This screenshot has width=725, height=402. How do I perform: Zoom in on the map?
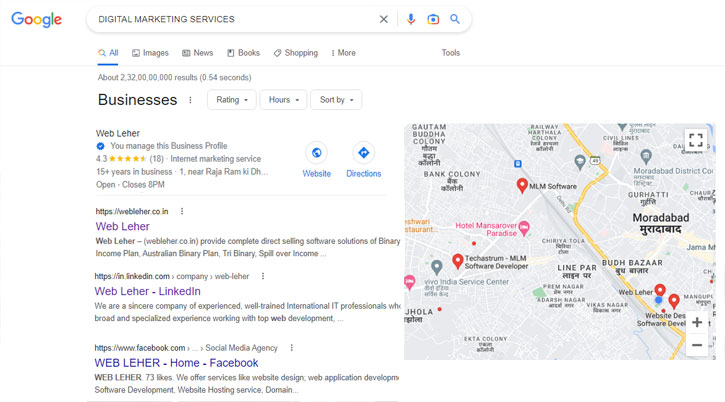697,323
